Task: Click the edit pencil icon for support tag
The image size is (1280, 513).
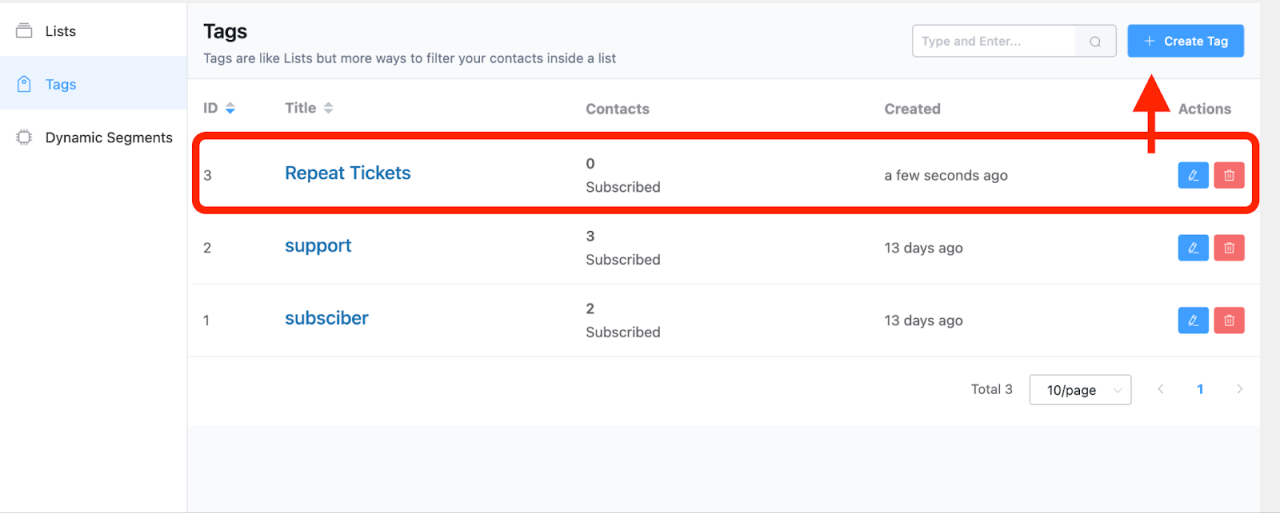Action: click(x=1193, y=248)
